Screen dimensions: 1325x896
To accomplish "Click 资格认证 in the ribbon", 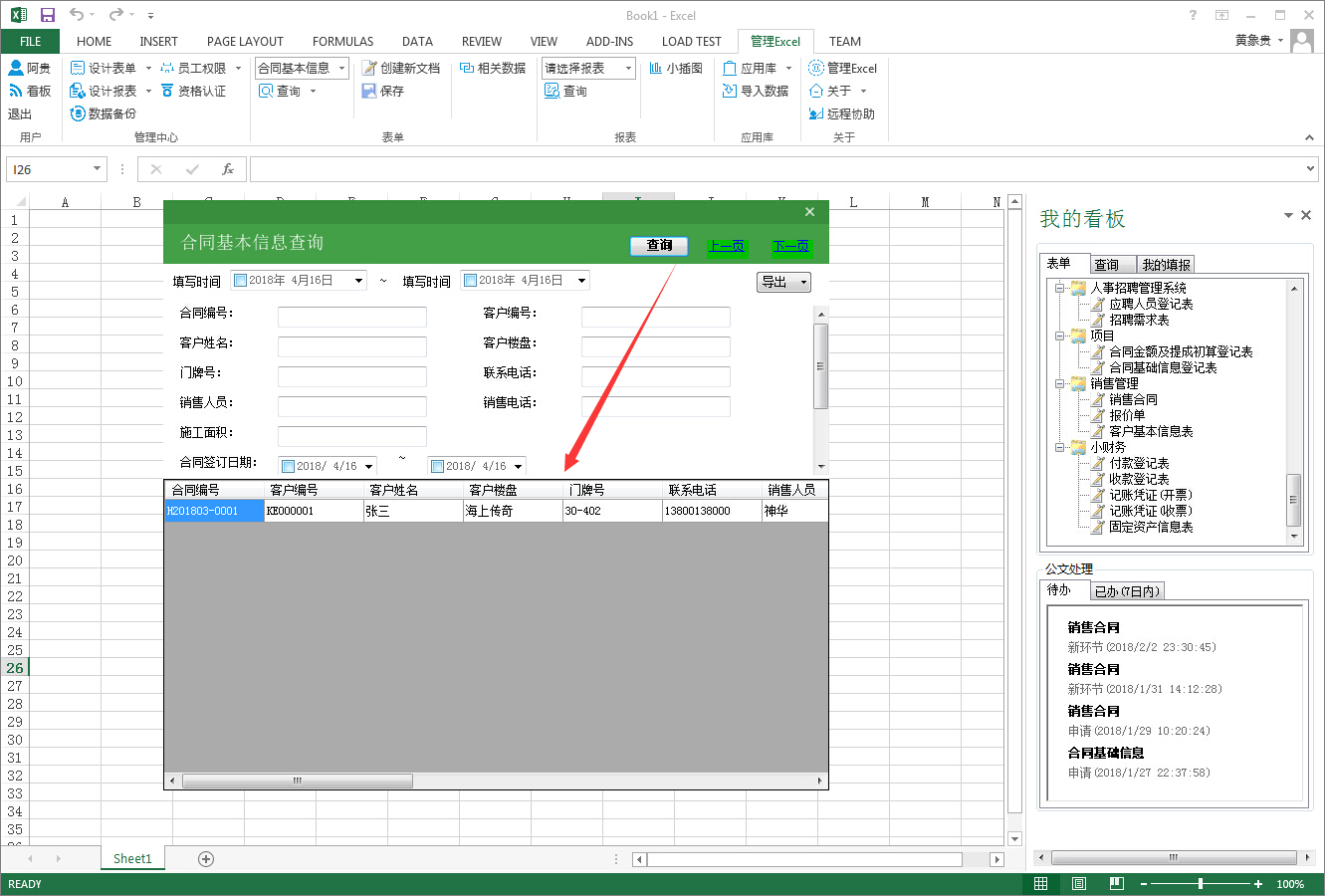I will pyautogui.click(x=193, y=91).
